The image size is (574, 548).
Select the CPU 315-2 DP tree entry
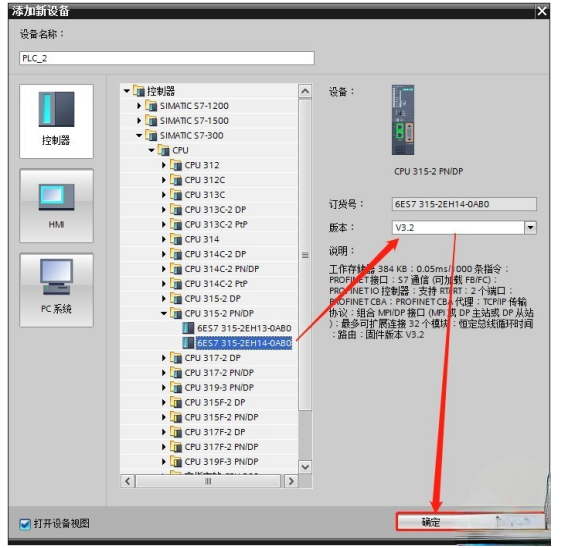(x=212, y=299)
